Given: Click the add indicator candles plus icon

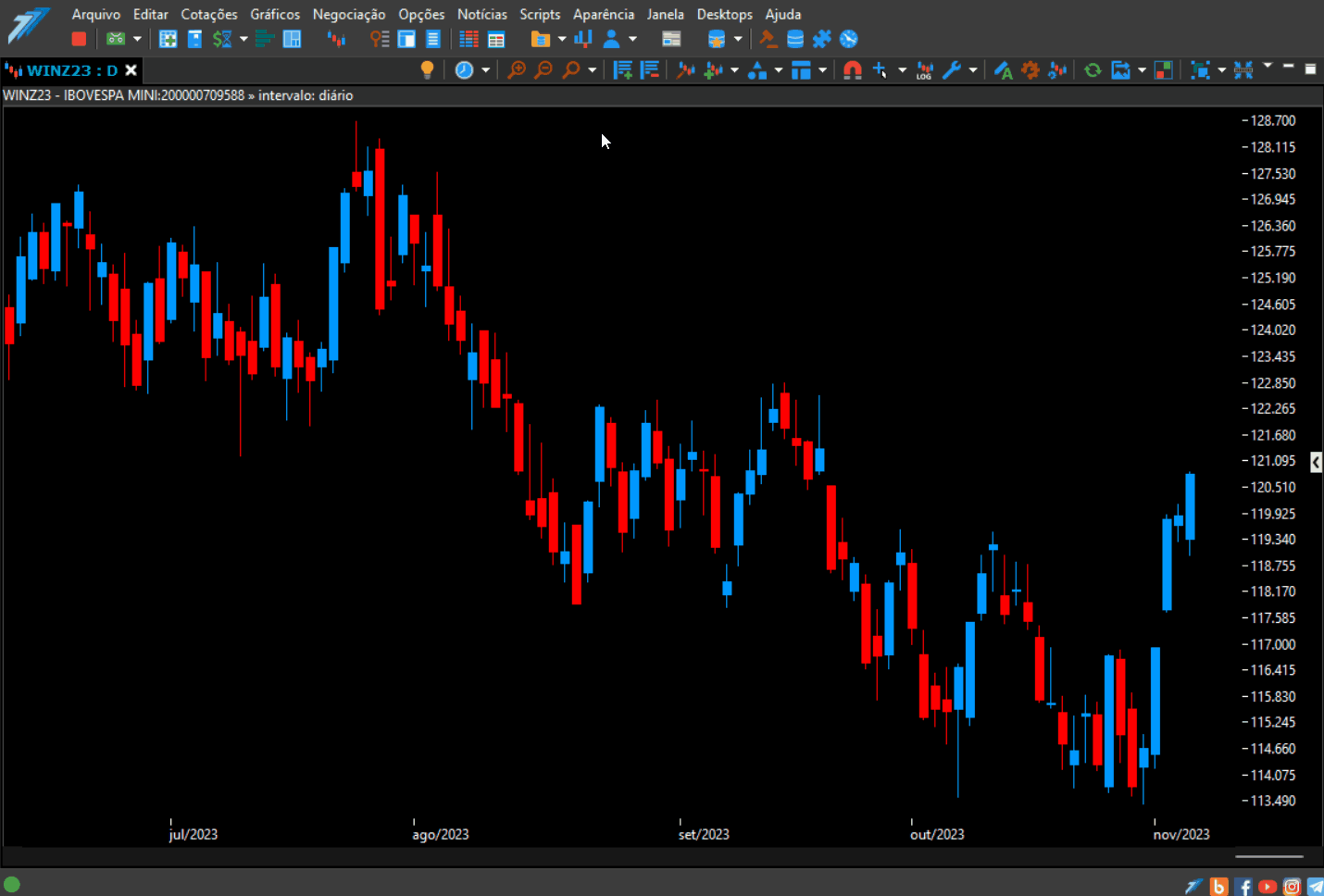Looking at the screenshot, I should (713, 70).
